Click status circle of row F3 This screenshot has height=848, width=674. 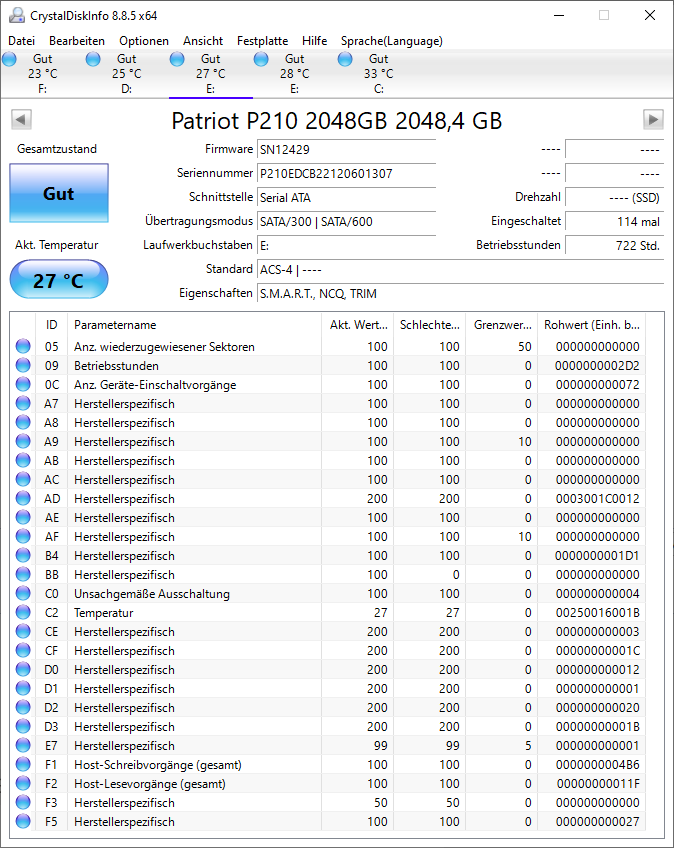(x=23, y=802)
